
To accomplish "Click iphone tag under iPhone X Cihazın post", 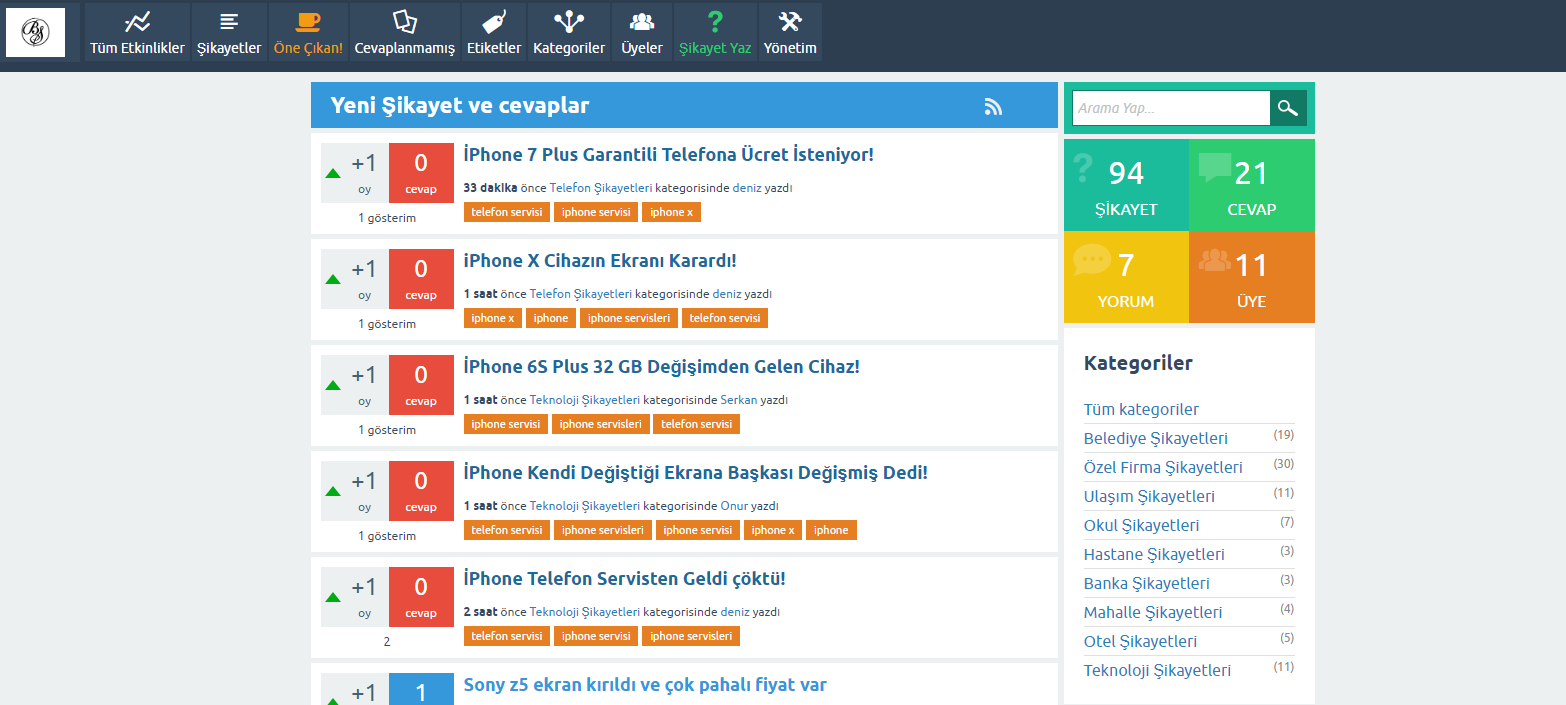I will (x=551, y=318).
